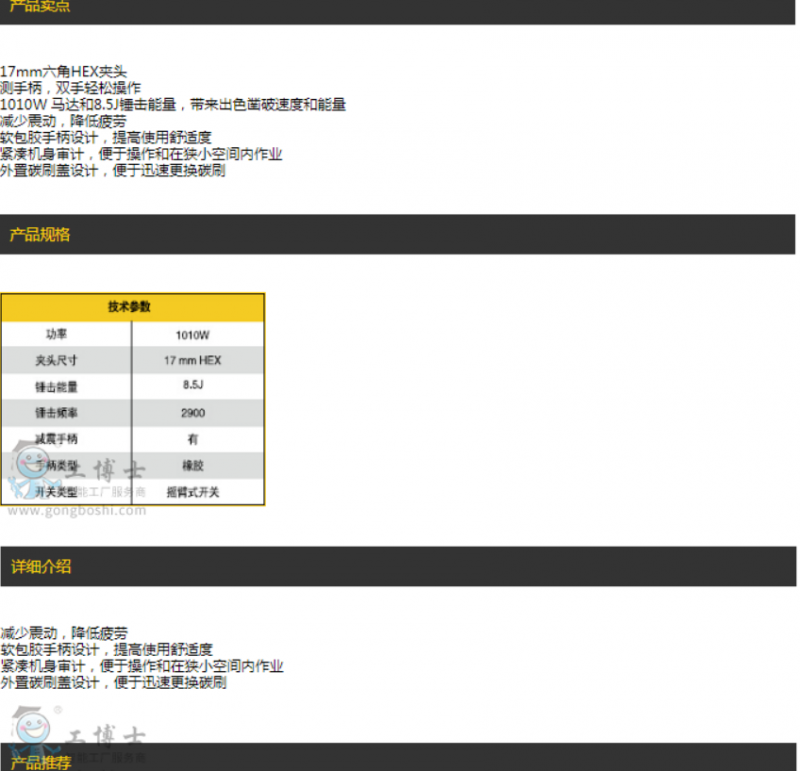Click the www.gongboshi.com watermark link
800x771 pixels.
[x=77, y=511]
